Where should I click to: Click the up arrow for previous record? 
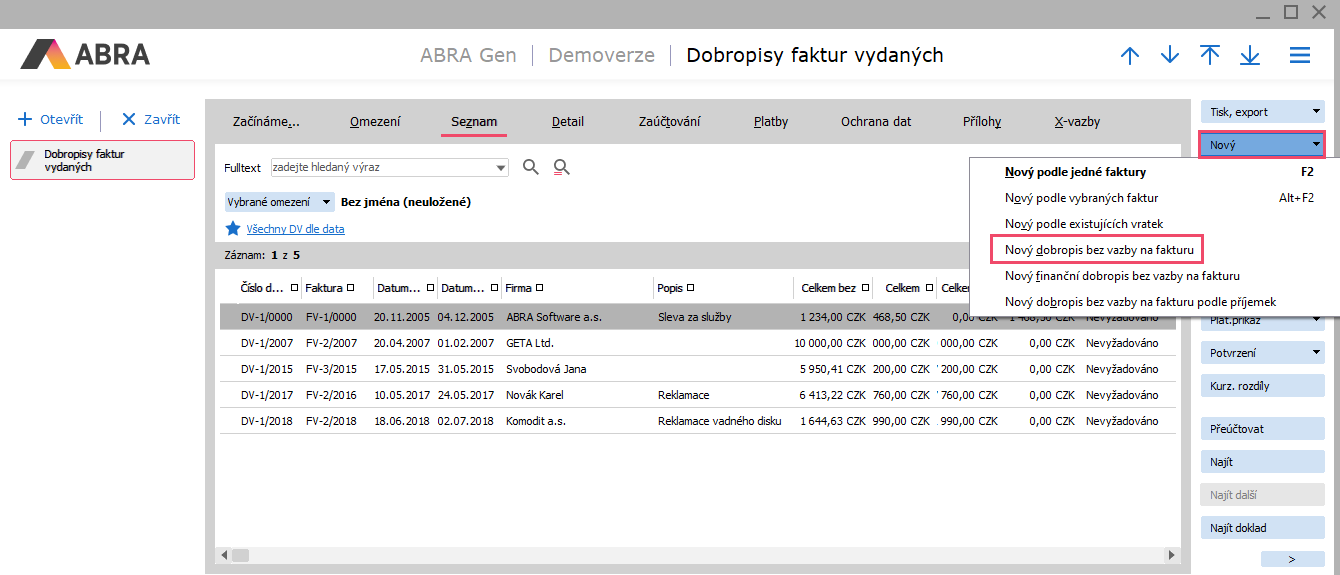[1130, 56]
